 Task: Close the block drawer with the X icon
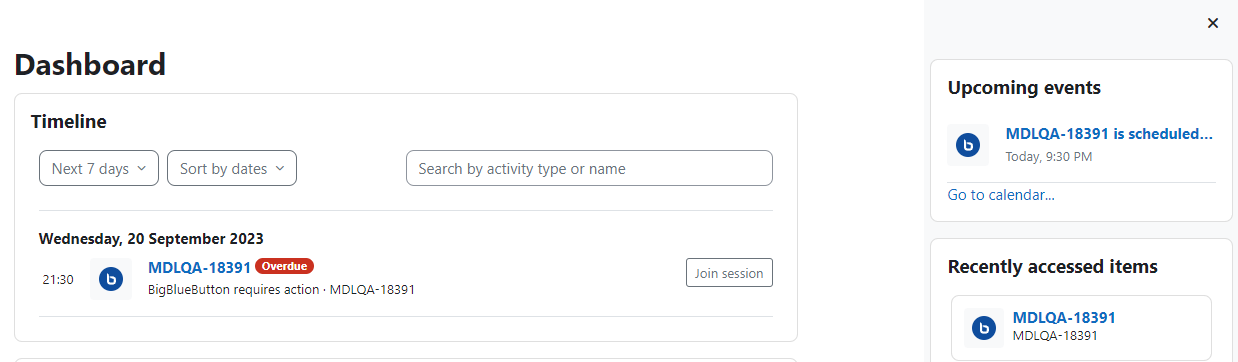1213,23
